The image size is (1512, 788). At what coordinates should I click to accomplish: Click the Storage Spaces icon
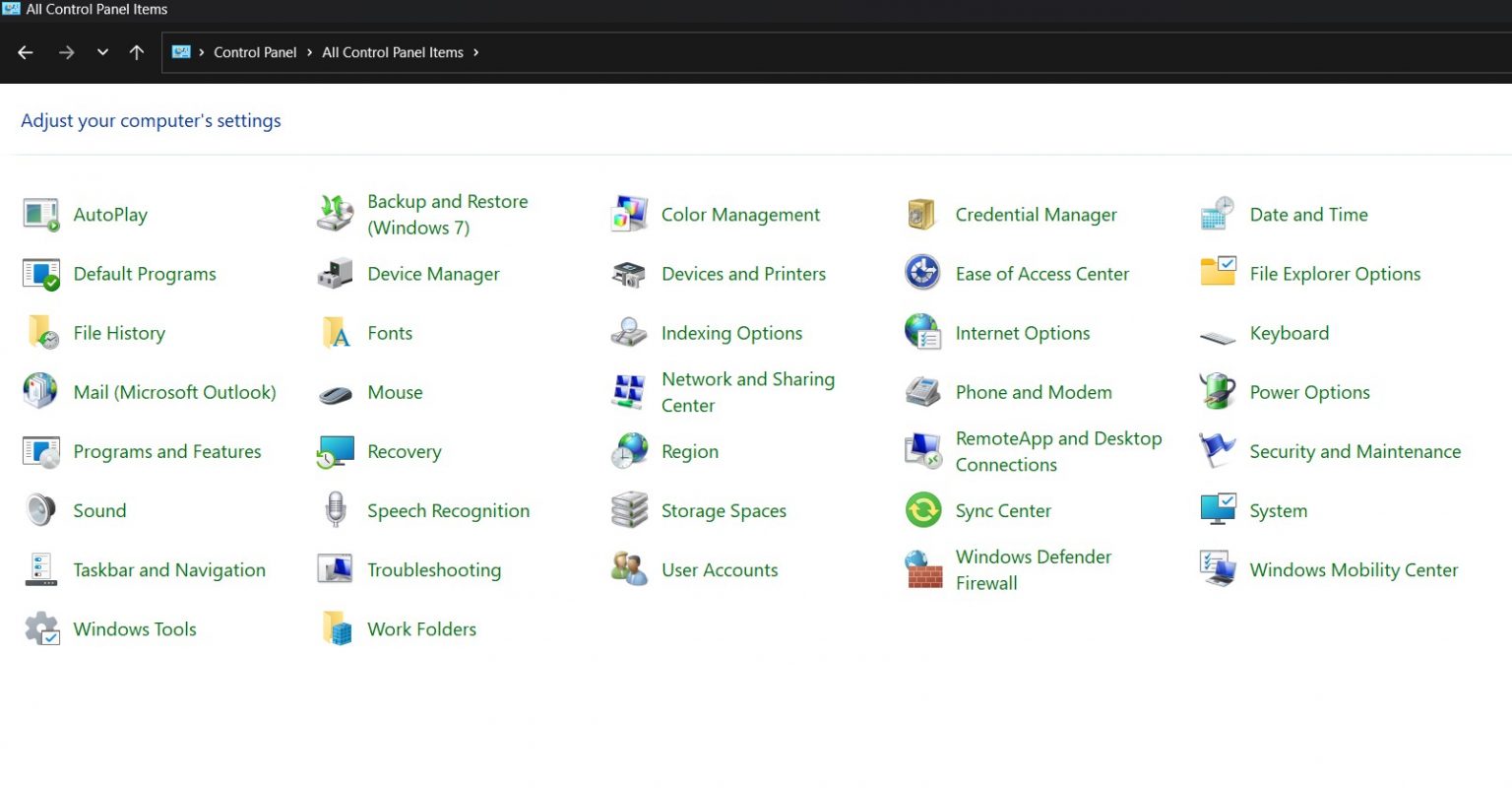629,510
